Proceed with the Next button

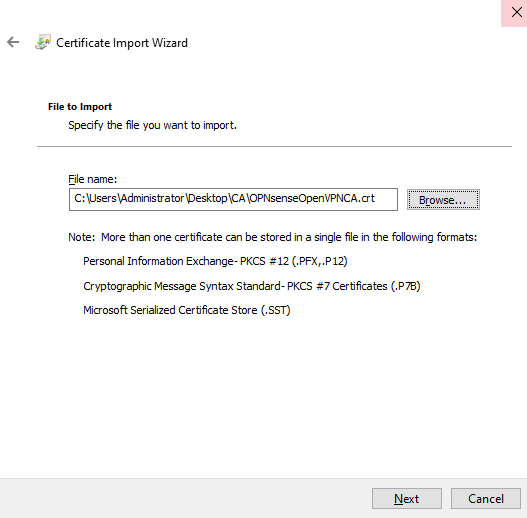coord(407,499)
